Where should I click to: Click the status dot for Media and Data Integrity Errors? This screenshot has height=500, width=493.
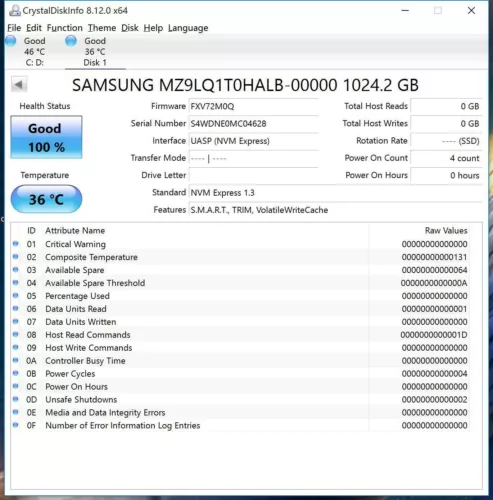15,412
